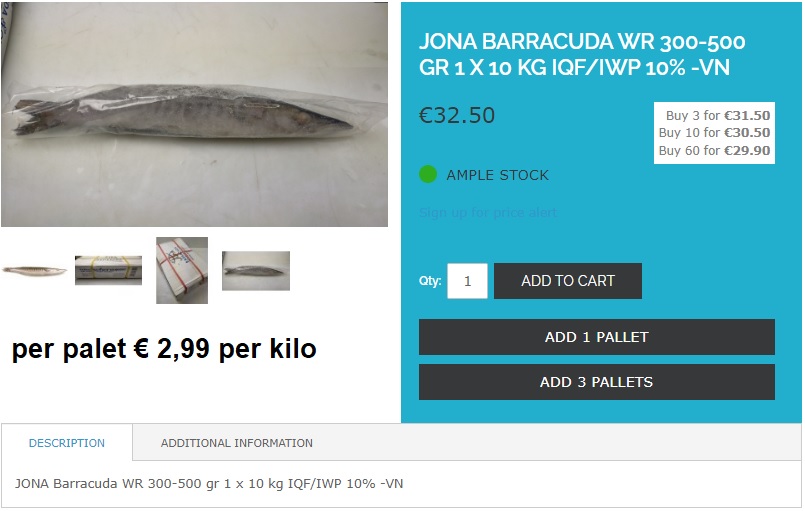Click the Add 3 Pallets button
Viewport: 805px width, 511px height.
[x=597, y=382]
